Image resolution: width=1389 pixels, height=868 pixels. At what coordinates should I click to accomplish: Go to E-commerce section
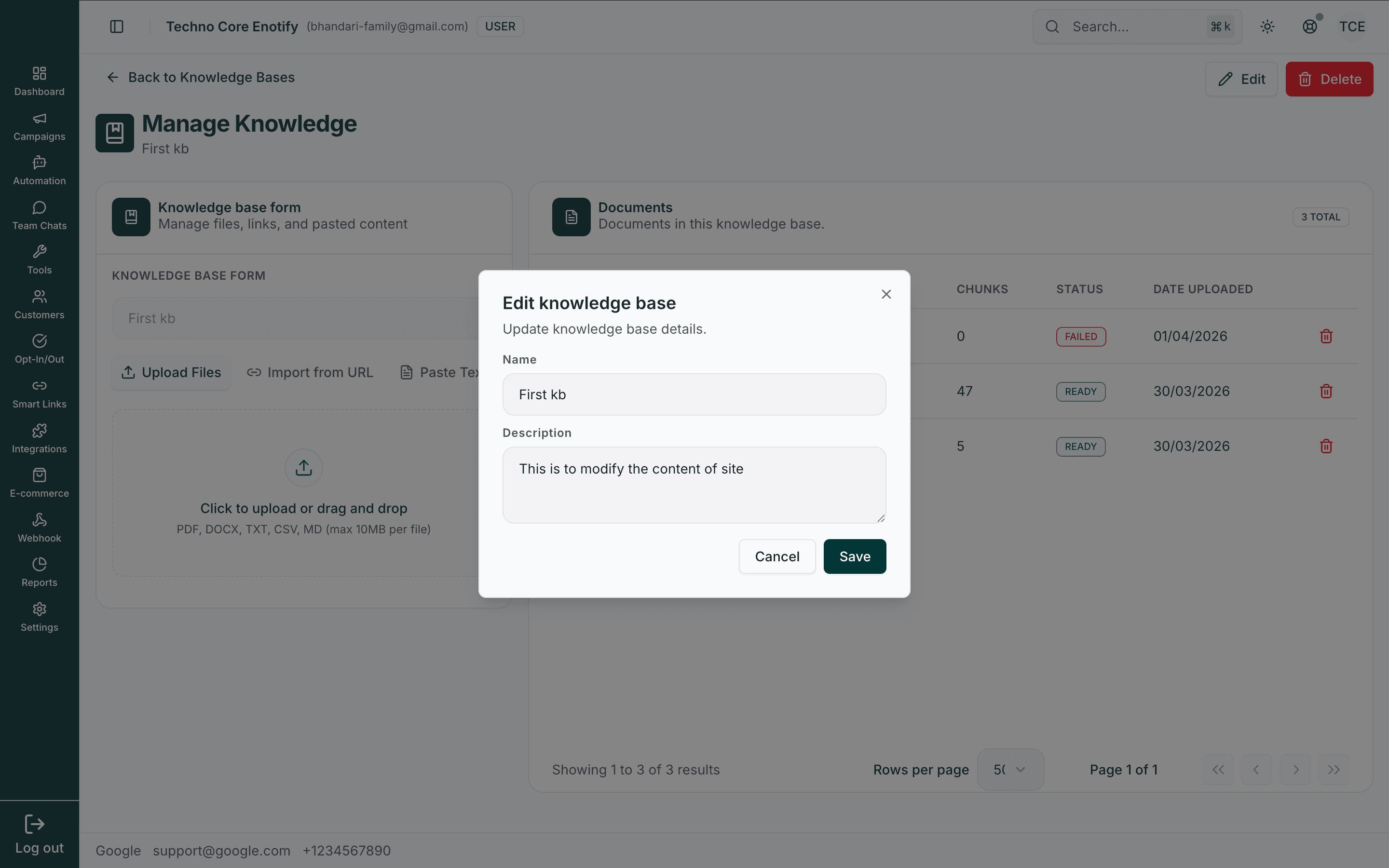pyautogui.click(x=39, y=483)
